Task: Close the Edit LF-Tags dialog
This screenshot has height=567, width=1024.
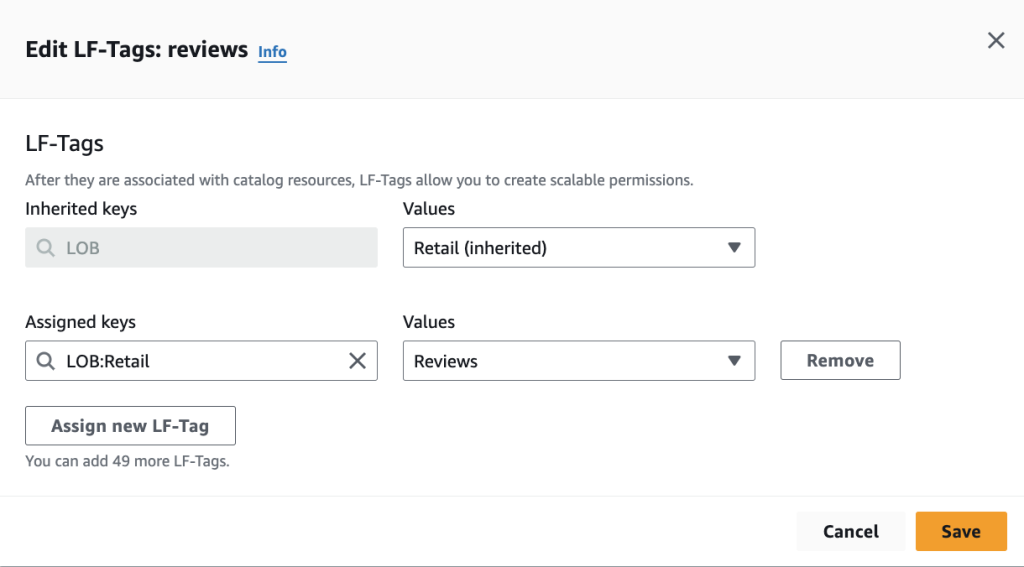Action: click(996, 40)
